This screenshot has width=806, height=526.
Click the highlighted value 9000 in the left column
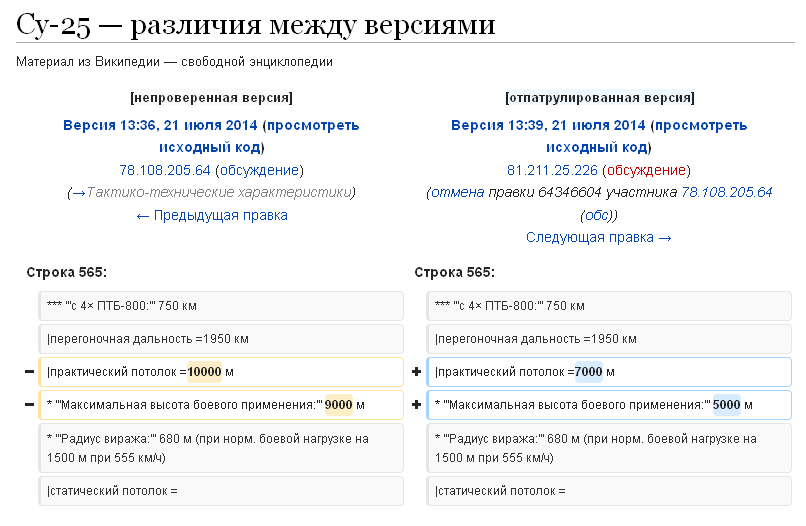tap(338, 405)
